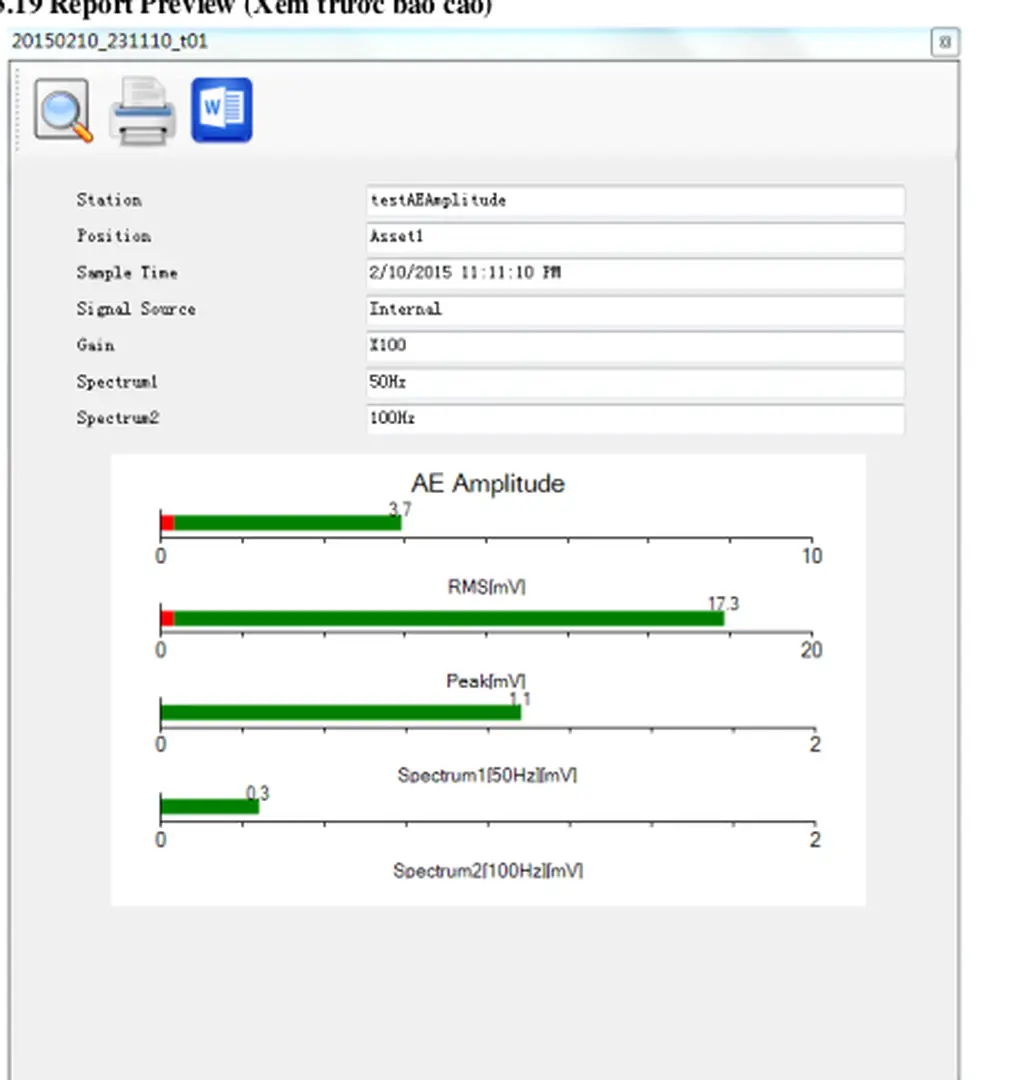Click the Spectrum2 field showing 100Hz

(x=635, y=419)
